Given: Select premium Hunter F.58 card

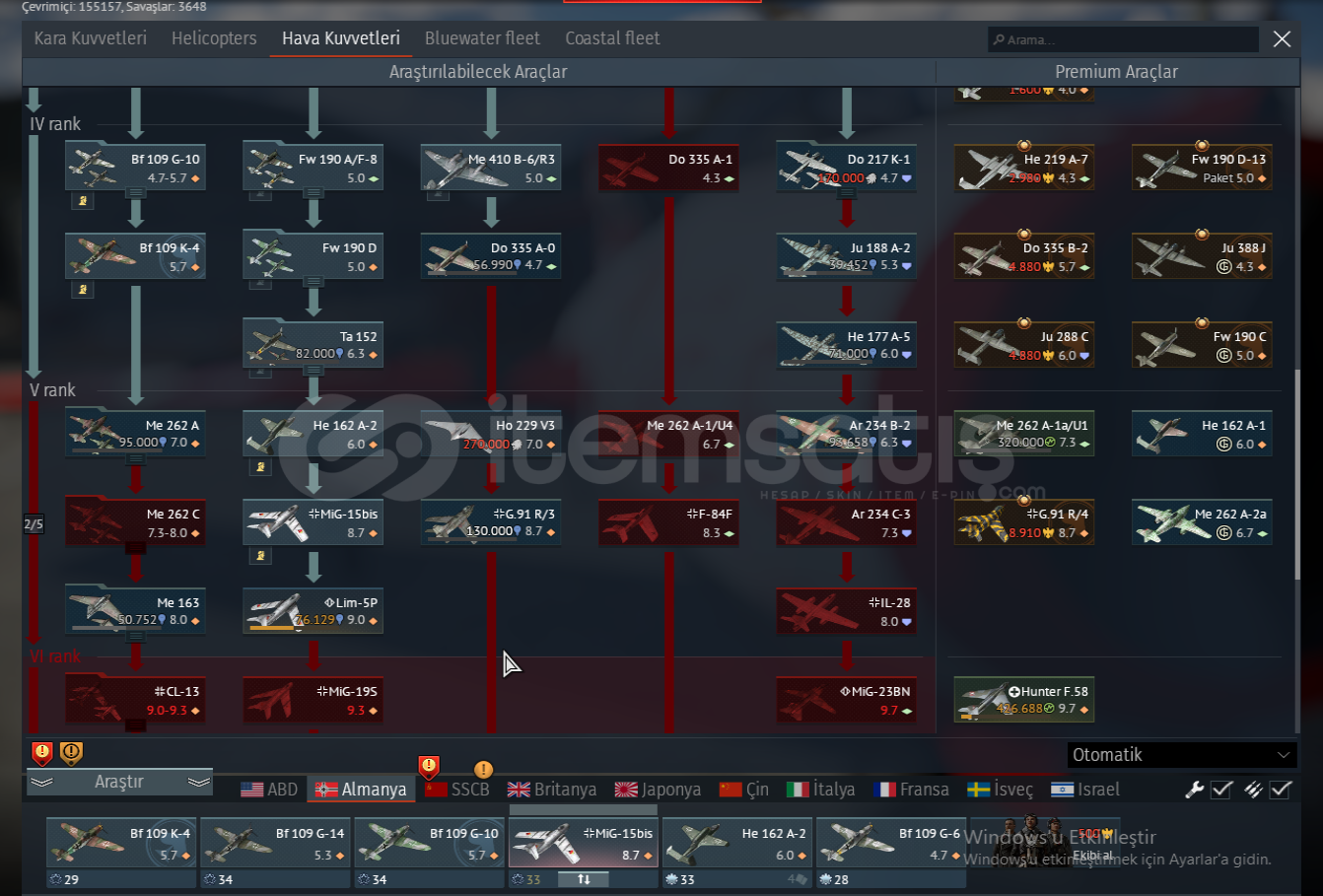Looking at the screenshot, I should (x=1024, y=699).
